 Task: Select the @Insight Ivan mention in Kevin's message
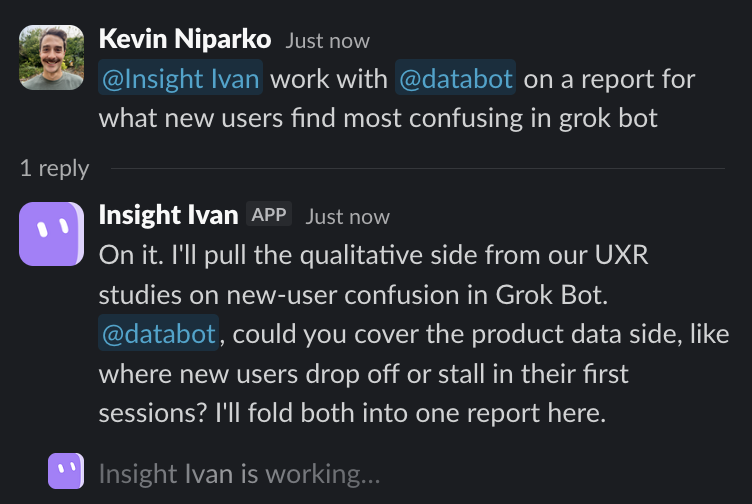pos(180,78)
